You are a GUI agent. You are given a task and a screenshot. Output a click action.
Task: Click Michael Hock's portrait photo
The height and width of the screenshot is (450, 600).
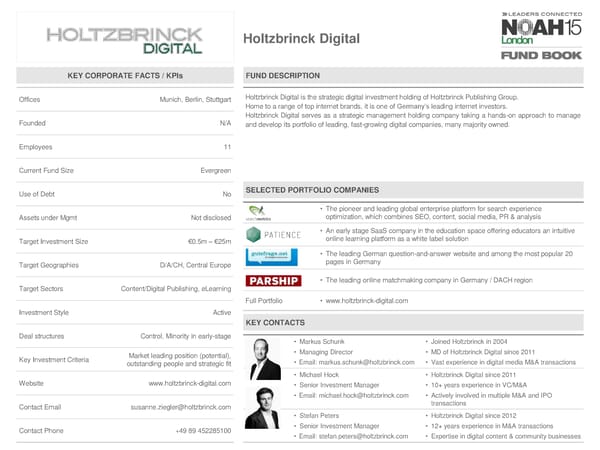click(x=262, y=407)
